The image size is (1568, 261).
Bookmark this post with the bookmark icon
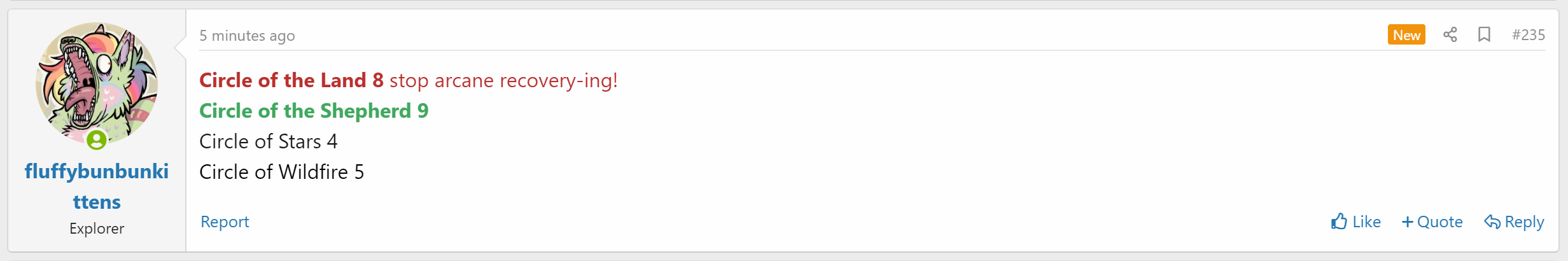coord(1484,34)
